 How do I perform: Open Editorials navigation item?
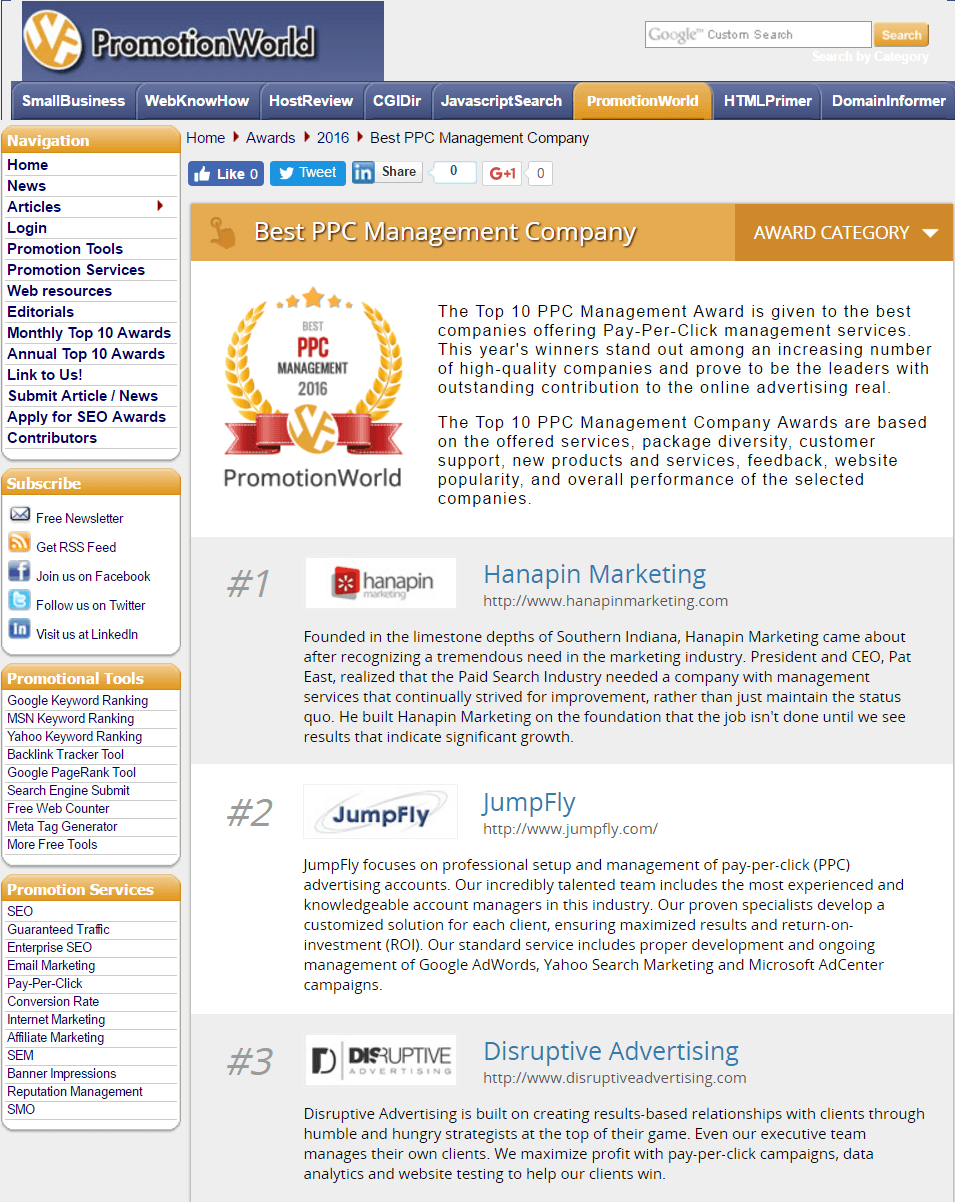coord(41,312)
